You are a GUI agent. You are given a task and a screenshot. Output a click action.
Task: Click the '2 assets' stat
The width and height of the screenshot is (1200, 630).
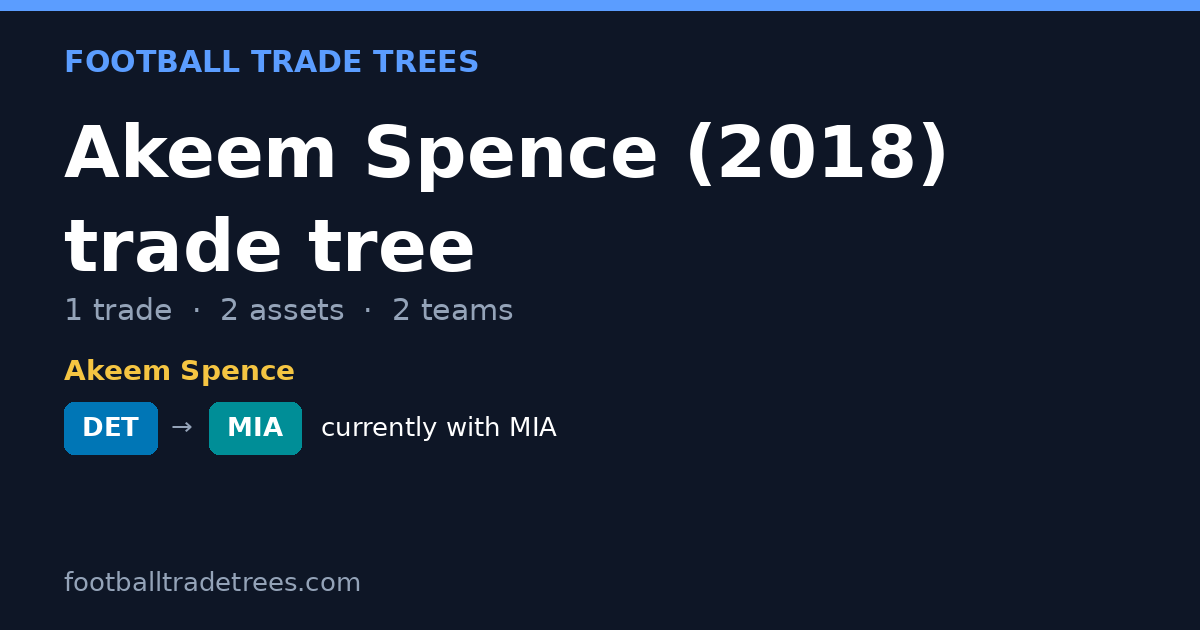pyautogui.click(x=282, y=311)
